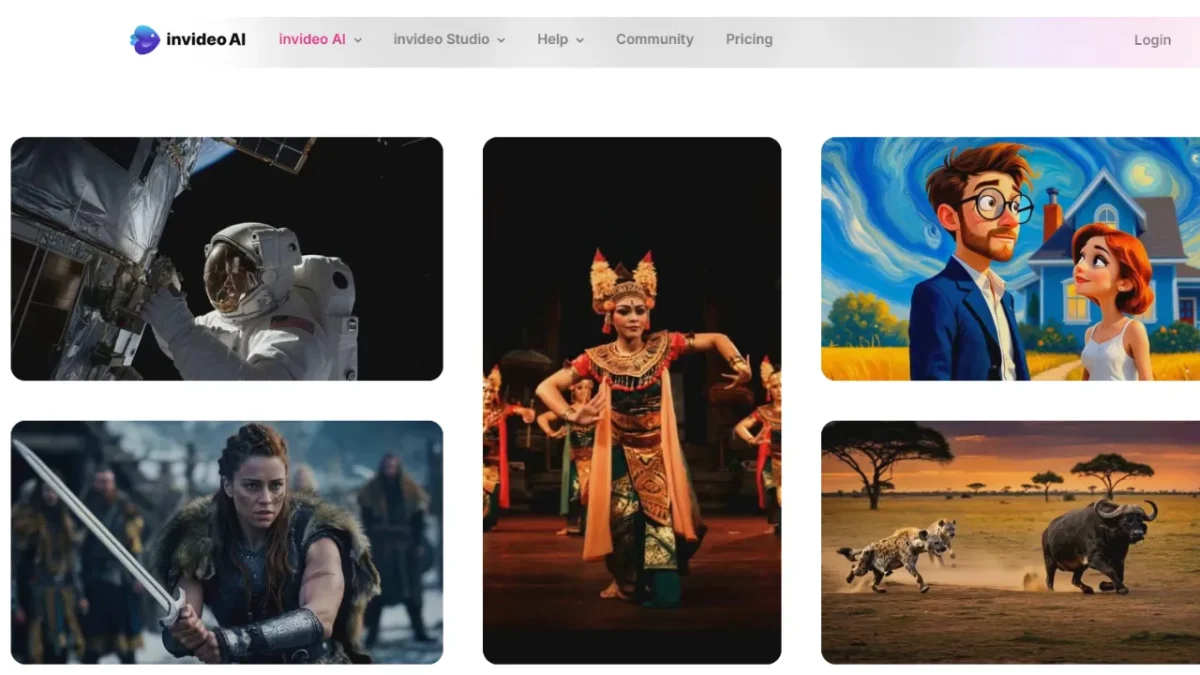Select the cartoon couple starry night thumbnail
This screenshot has height=675, width=1200.
(x=1010, y=258)
